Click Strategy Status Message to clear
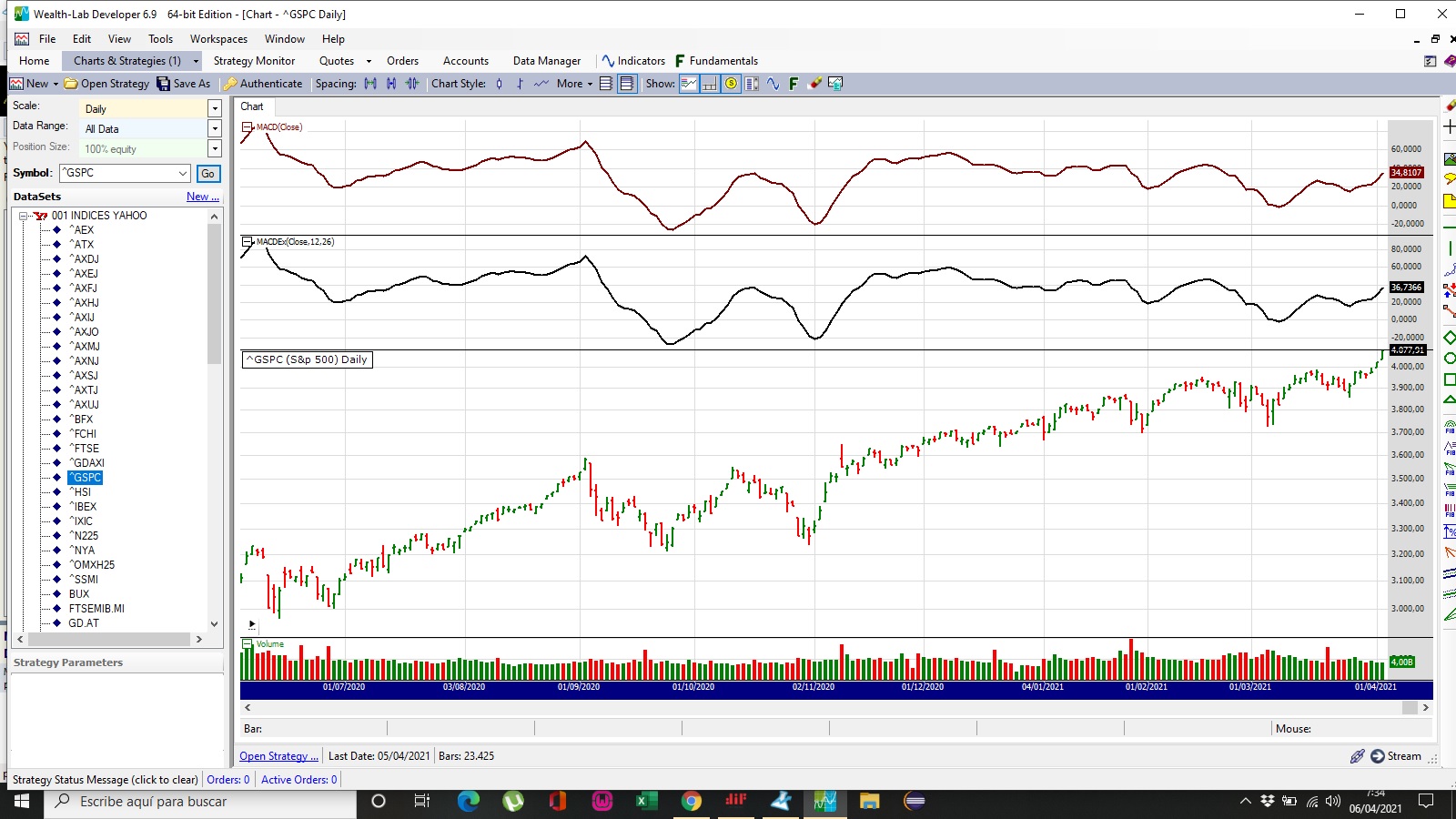The image size is (1456, 819). [x=105, y=780]
